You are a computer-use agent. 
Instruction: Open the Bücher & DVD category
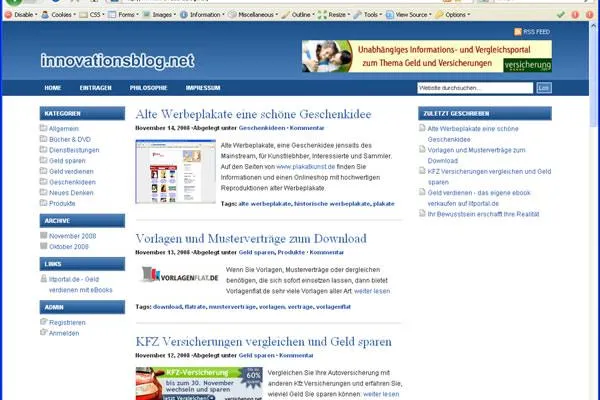click(70, 139)
